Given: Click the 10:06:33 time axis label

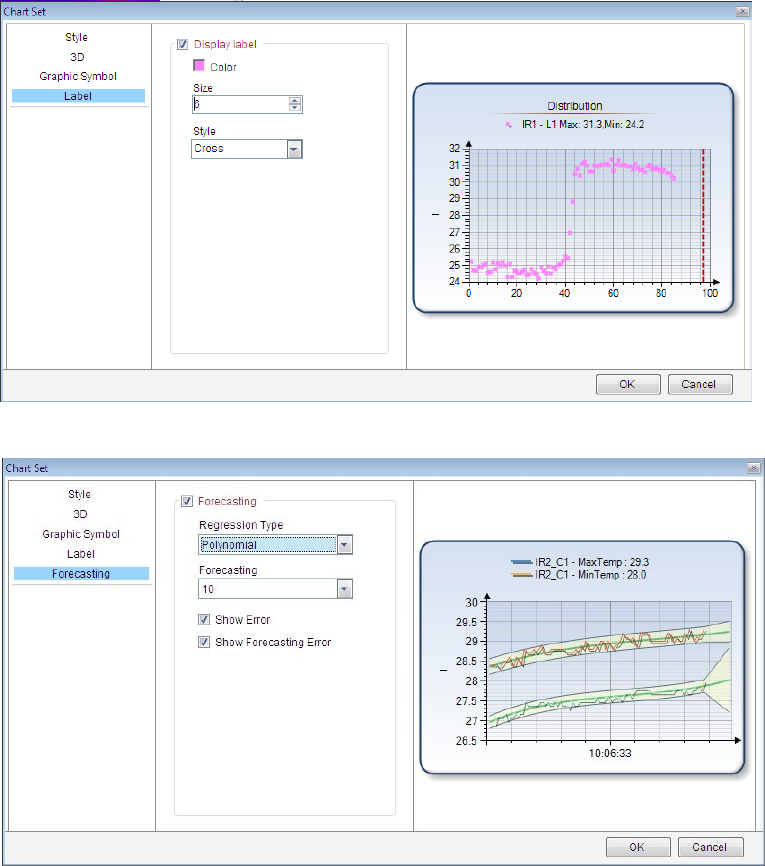Looking at the screenshot, I should [610, 753].
